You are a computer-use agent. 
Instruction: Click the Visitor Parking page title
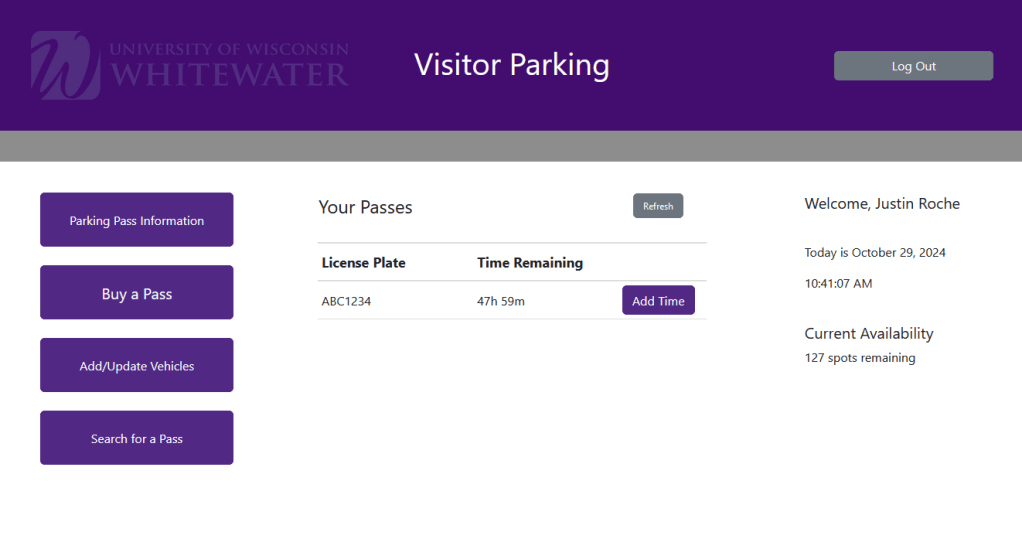click(x=511, y=64)
